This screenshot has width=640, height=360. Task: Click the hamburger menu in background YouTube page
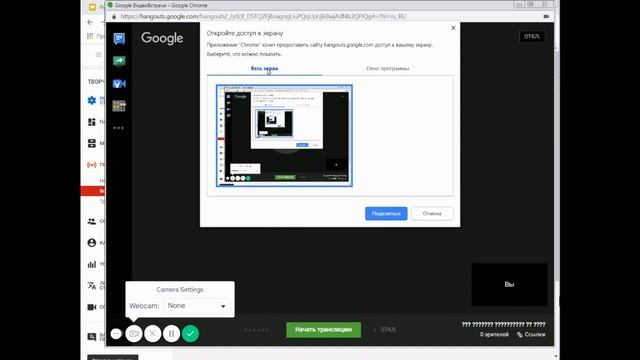tap(98, 54)
